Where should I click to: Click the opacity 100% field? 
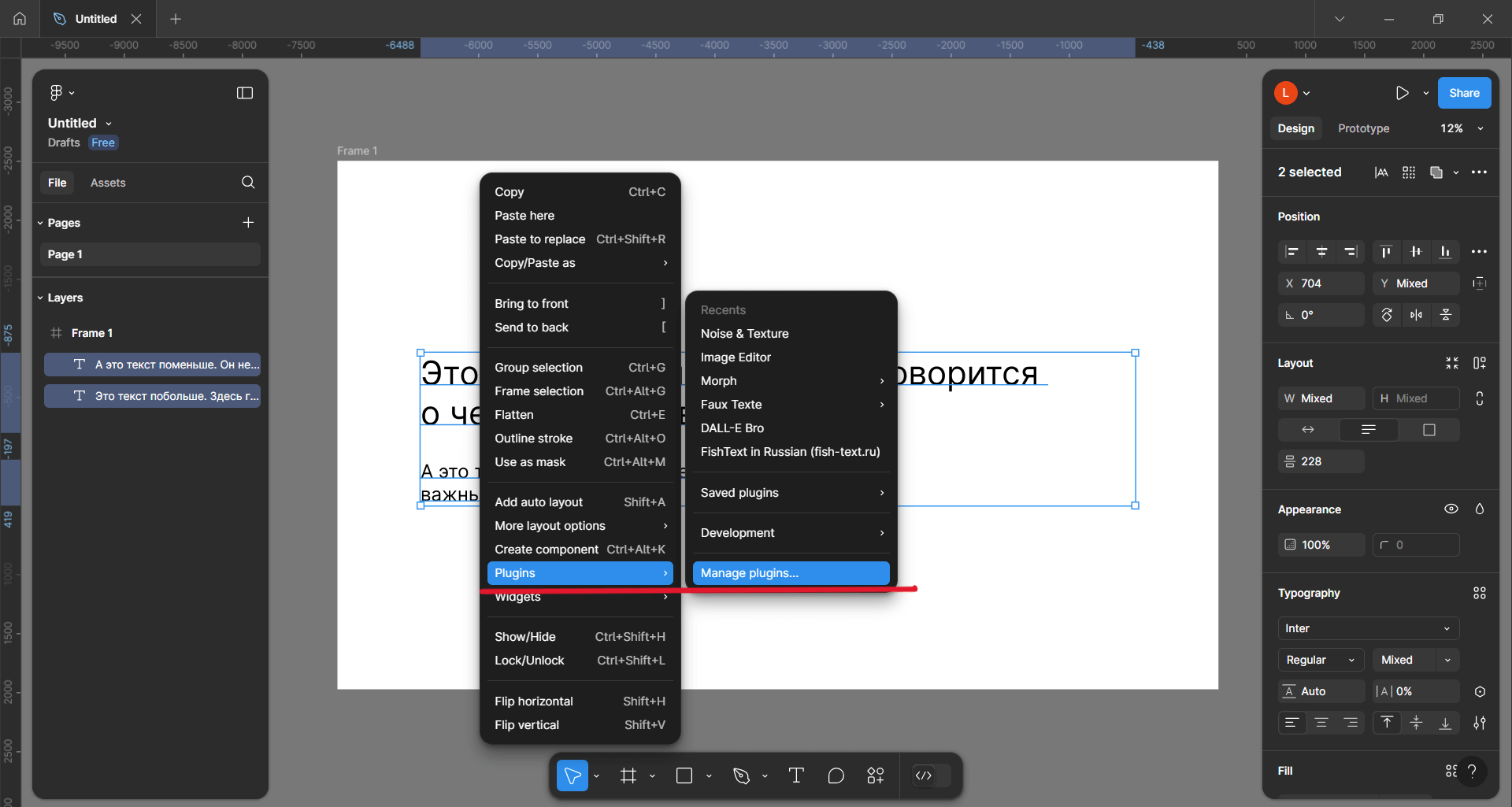coord(1321,545)
